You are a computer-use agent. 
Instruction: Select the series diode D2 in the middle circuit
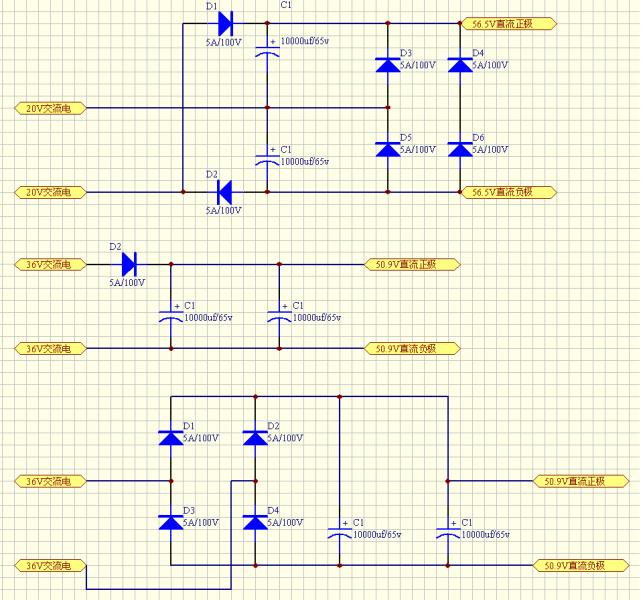pyautogui.click(x=129, y=264)
